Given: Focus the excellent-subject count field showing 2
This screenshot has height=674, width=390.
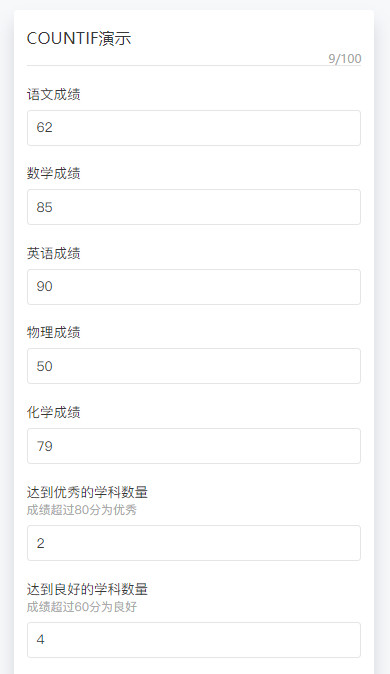Looking at the screenshot, I should click(x=194, y=543).
